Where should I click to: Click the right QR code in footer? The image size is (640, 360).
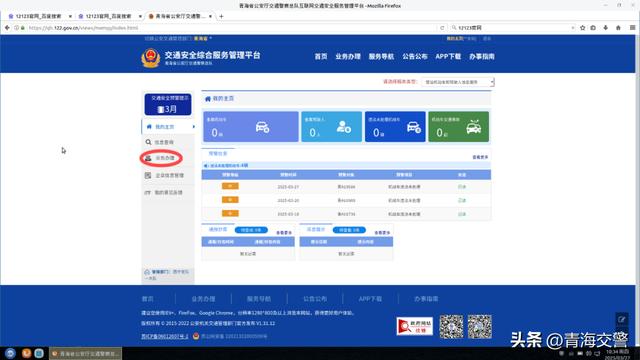[x=480, y=327]
